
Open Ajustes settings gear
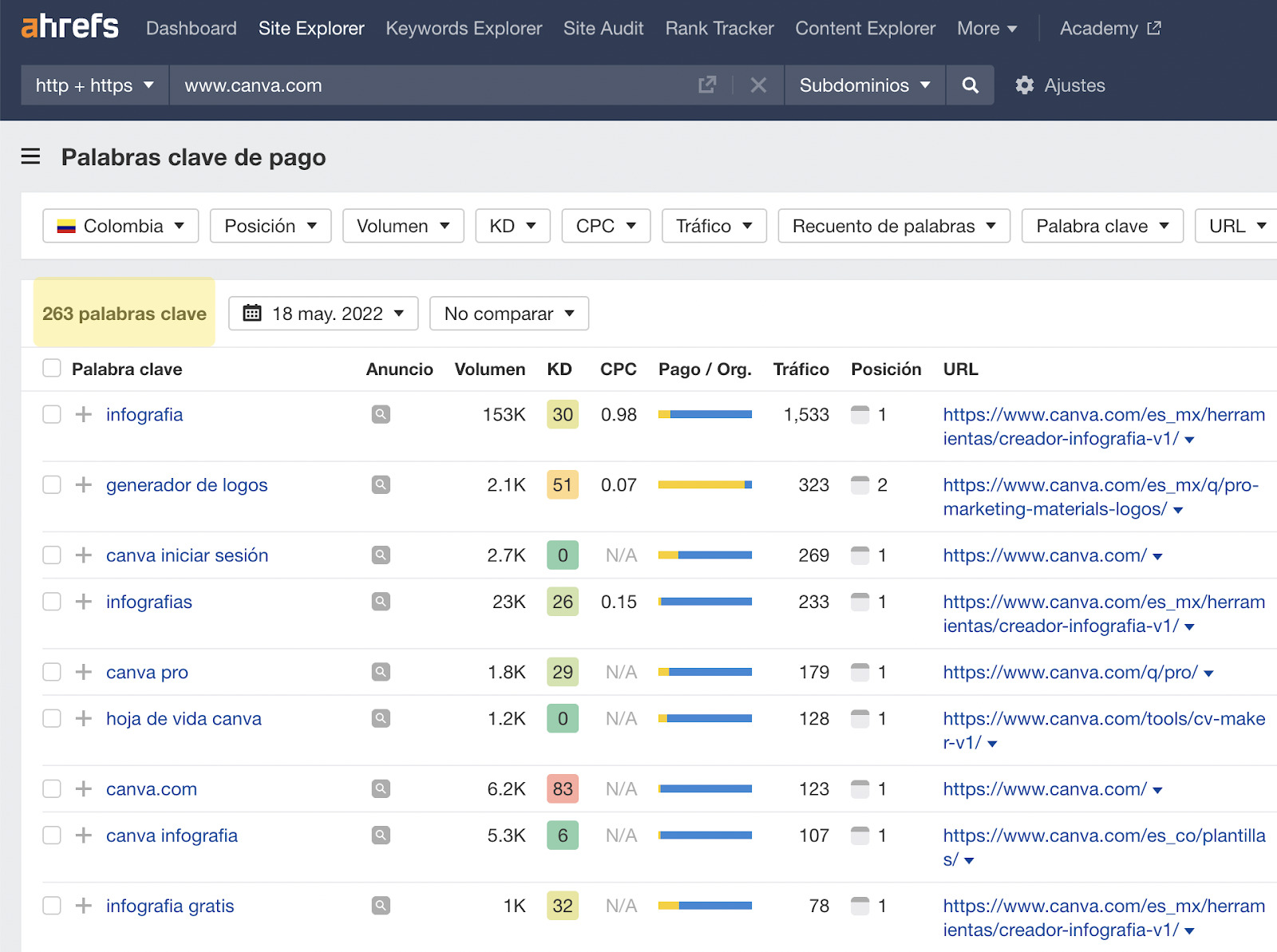point(1060,85)
